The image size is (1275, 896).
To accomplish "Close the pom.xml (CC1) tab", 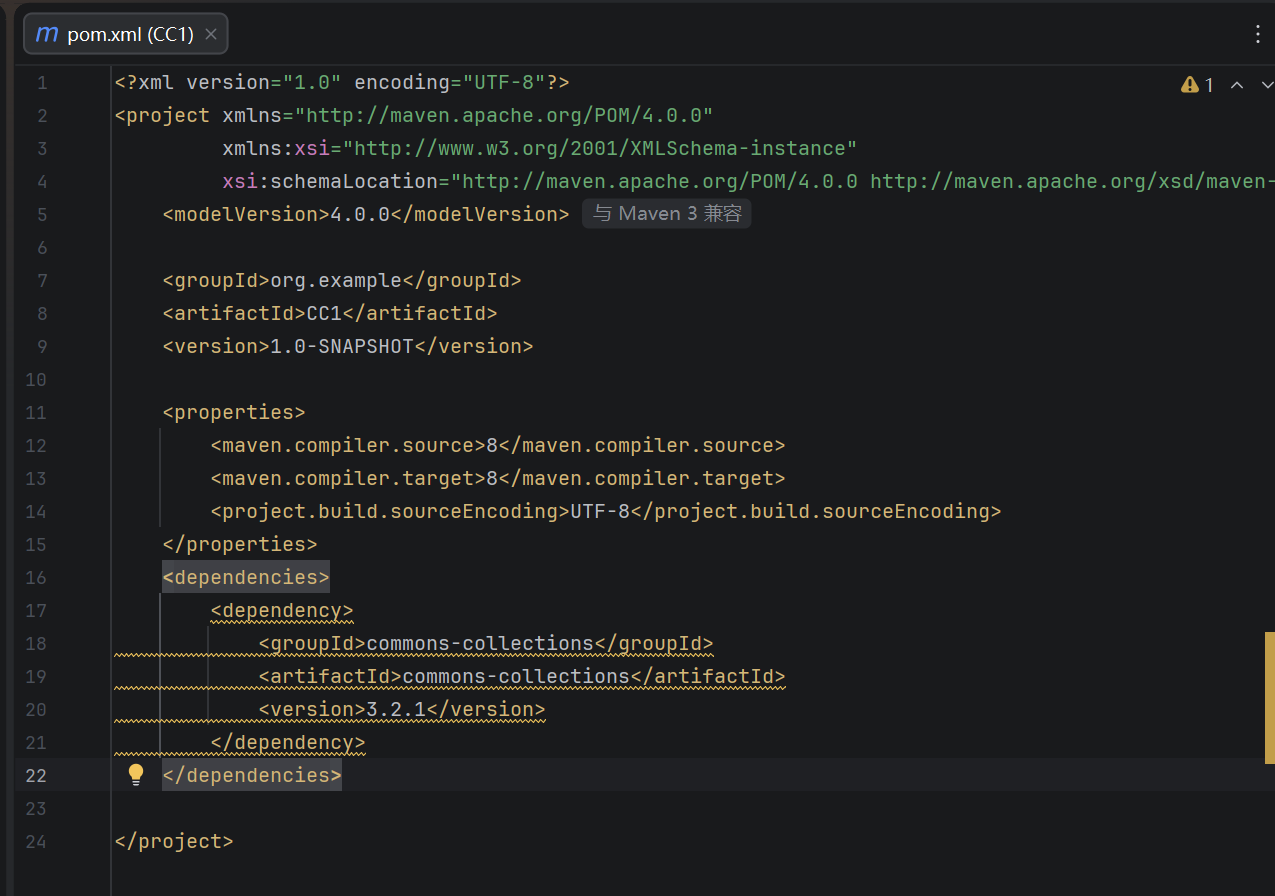I will [x=211, y=34].
